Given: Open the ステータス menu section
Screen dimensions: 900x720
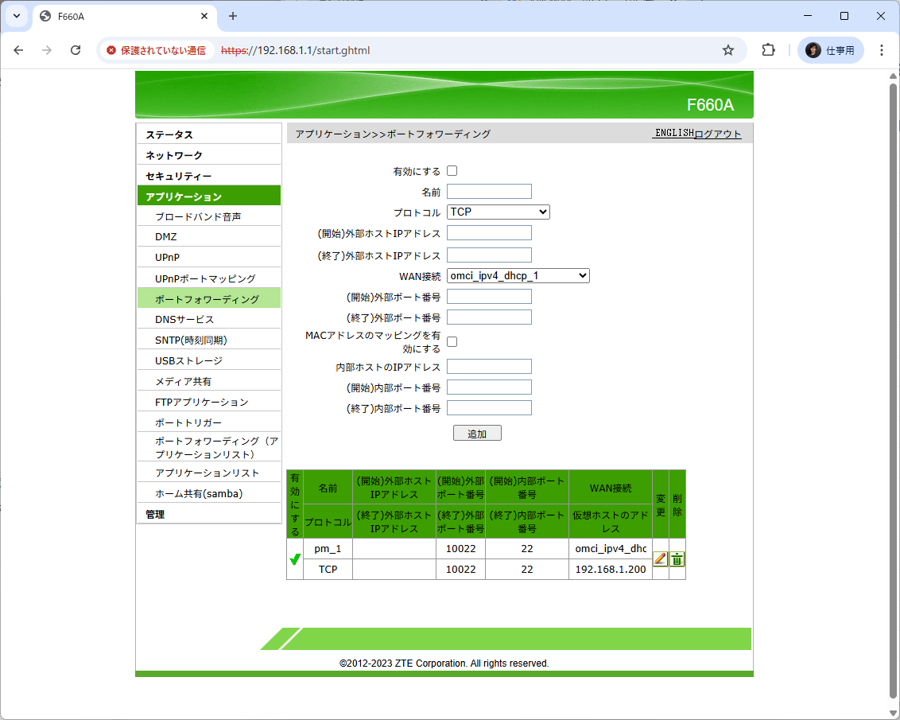Looking at the screenshot, I should [x=169, y=135].
